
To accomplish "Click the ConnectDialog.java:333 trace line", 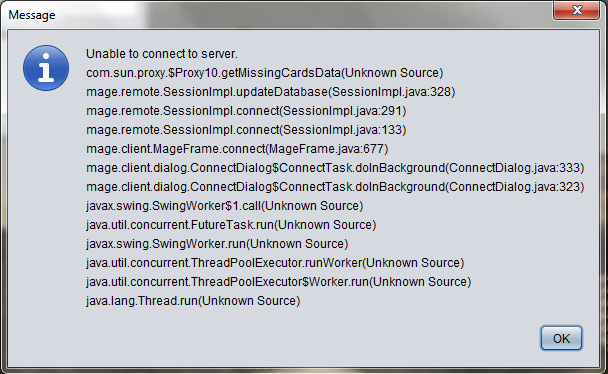I will [x=335, y=168].
